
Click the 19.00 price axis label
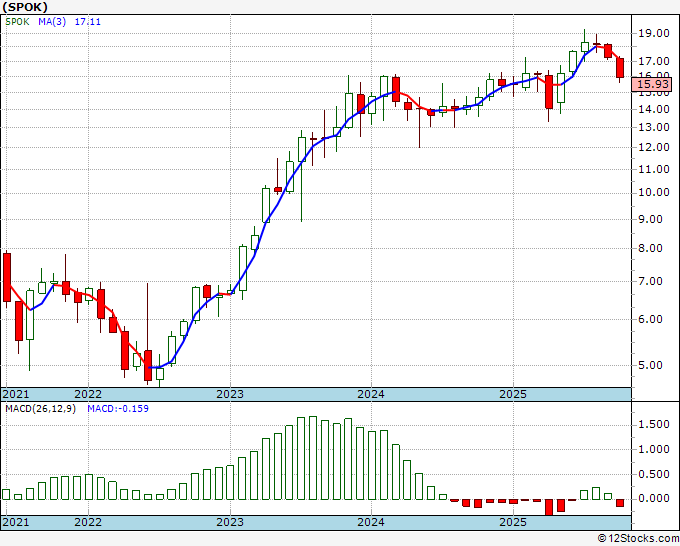654,33
